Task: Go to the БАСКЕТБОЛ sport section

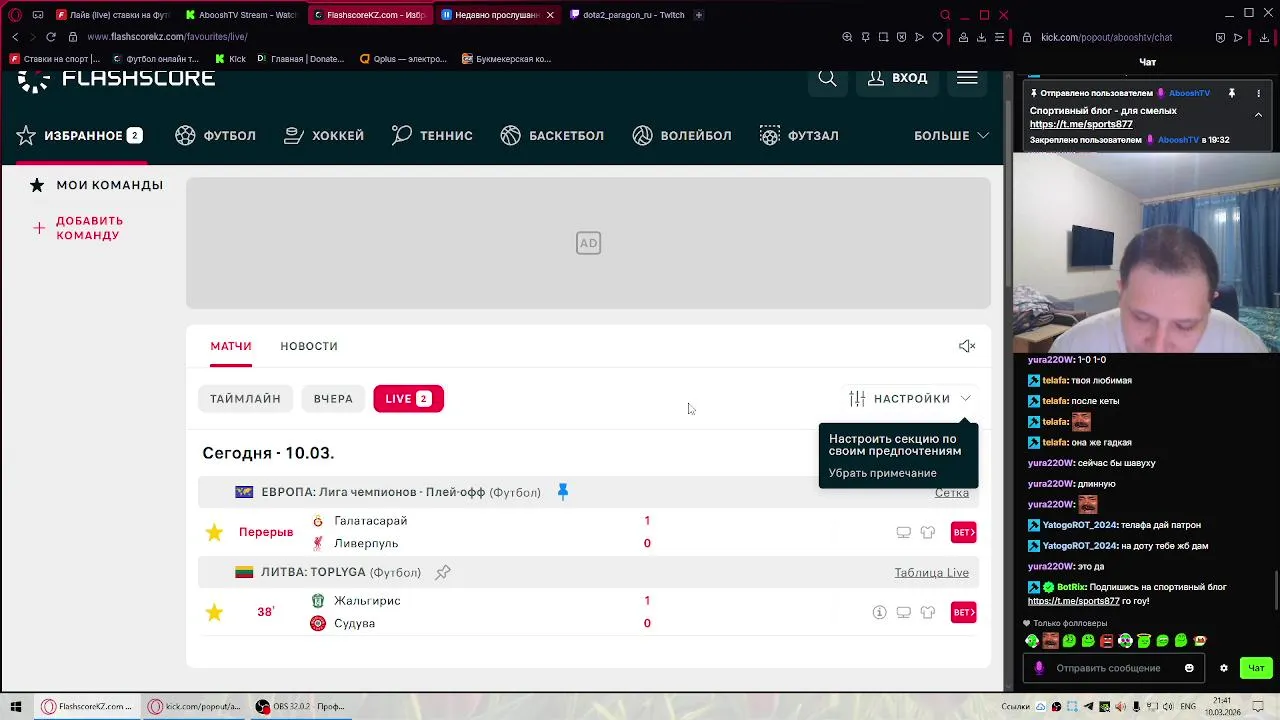Action: pyautogui.click(x=552, y=135)
